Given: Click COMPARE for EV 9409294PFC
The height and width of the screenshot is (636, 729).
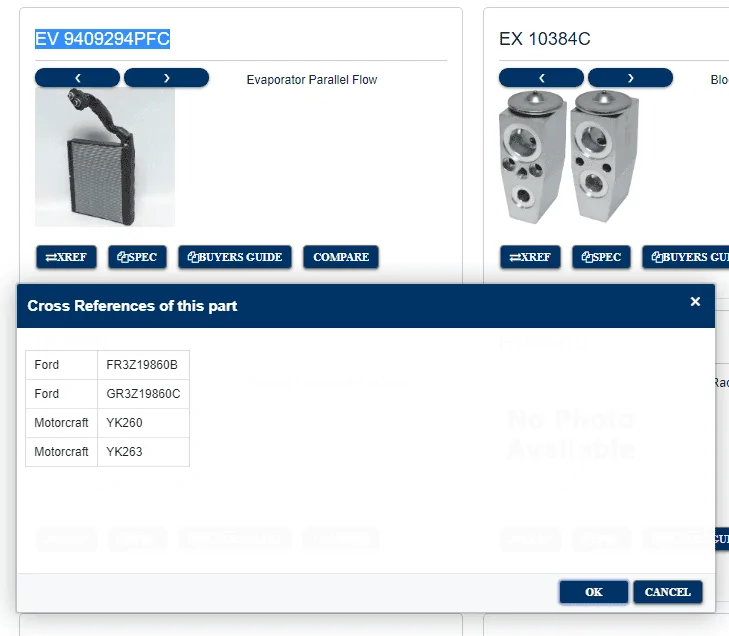Looking at the screenshot, I should [341, 257].
